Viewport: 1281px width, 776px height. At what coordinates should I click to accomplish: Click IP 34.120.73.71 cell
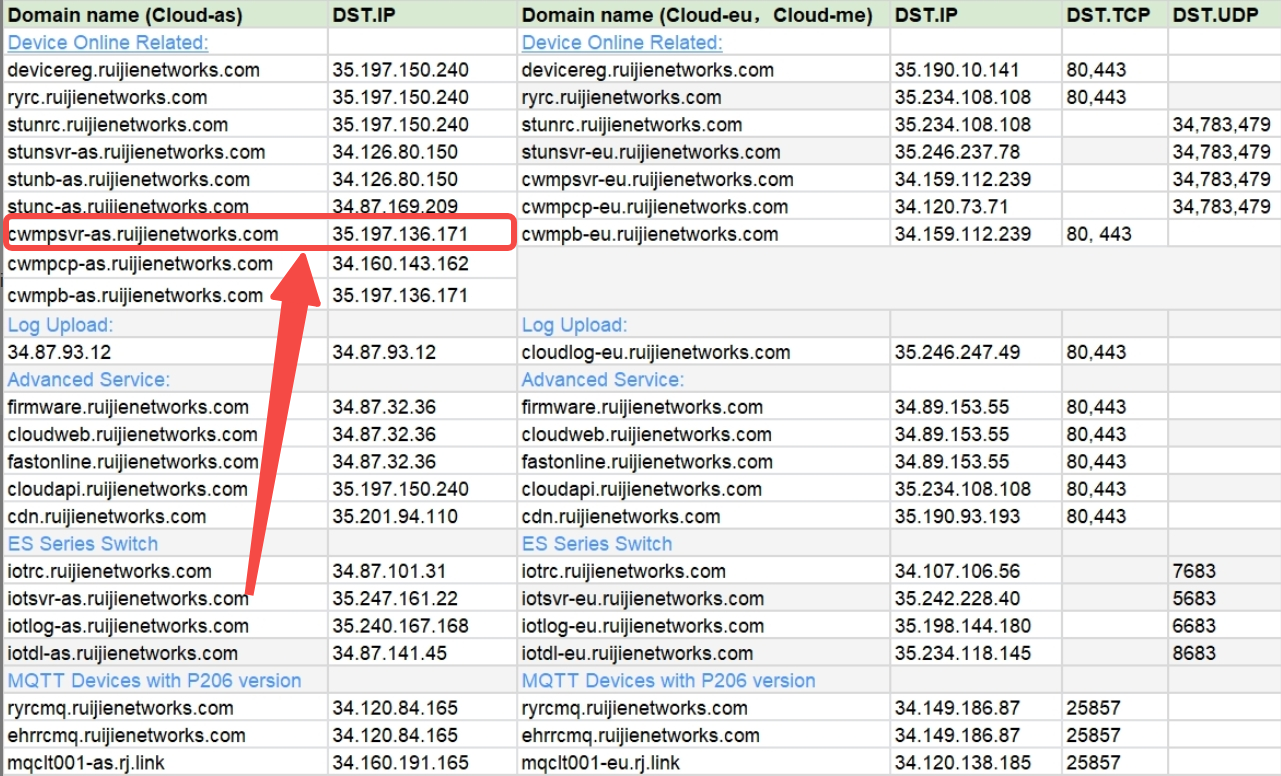click(976, 207)
